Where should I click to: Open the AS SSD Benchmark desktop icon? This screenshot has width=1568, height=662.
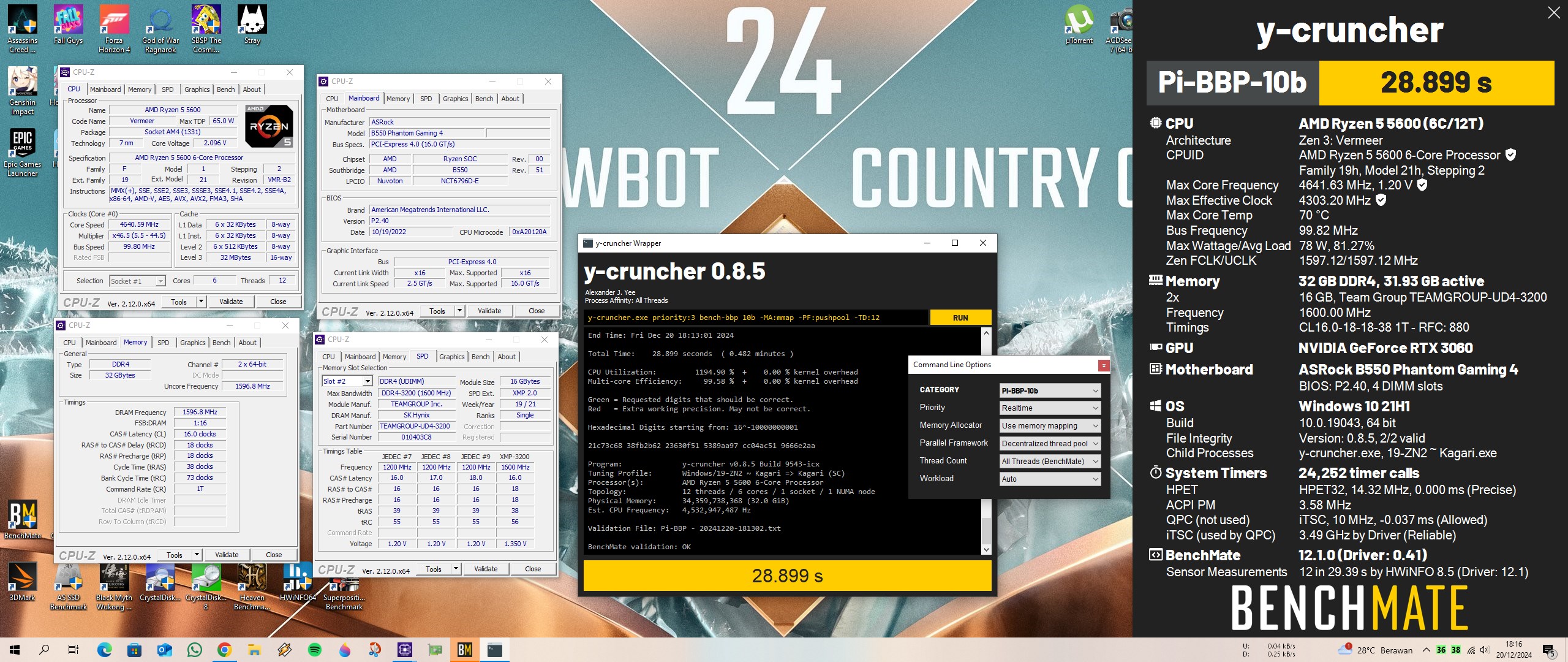[x=68, y=587]
